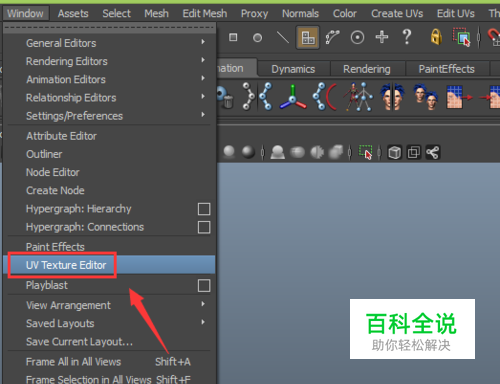The height and width of the screenshot is (384, 500).
Task: Expand Animation Editors submenu
Action: pyautogui.click(x=109, y=79)
